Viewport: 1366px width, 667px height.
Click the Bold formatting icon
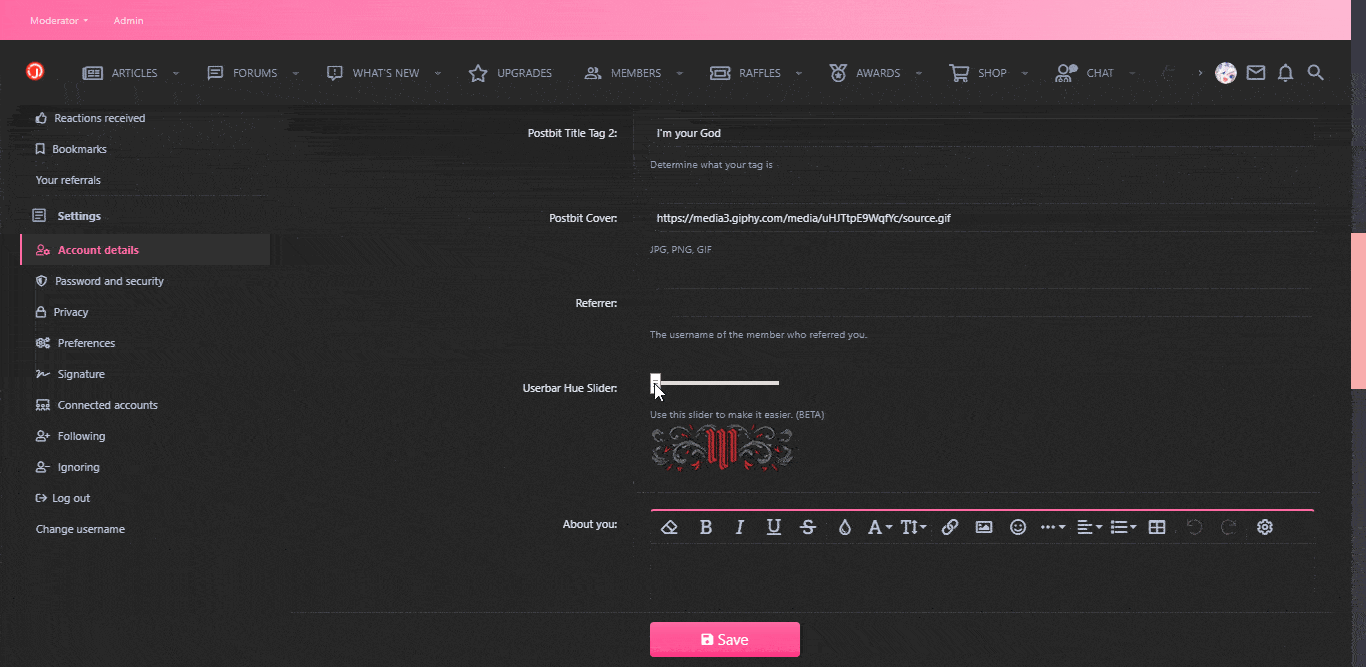[x=706, y=527]
